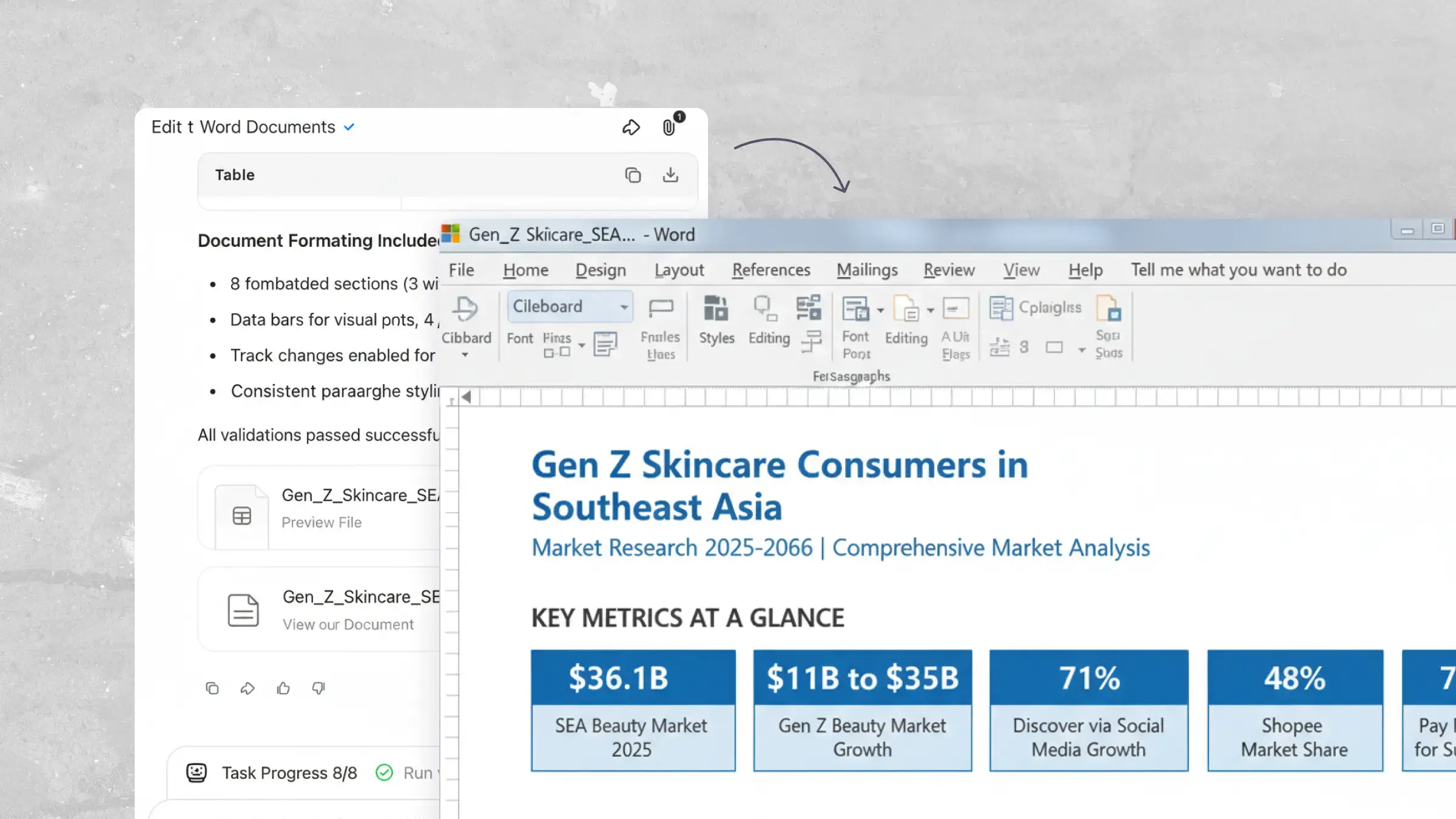Copy the Table block contents
The height and width of the screenshot is (819, 1456).
click(x=633, y=175)
